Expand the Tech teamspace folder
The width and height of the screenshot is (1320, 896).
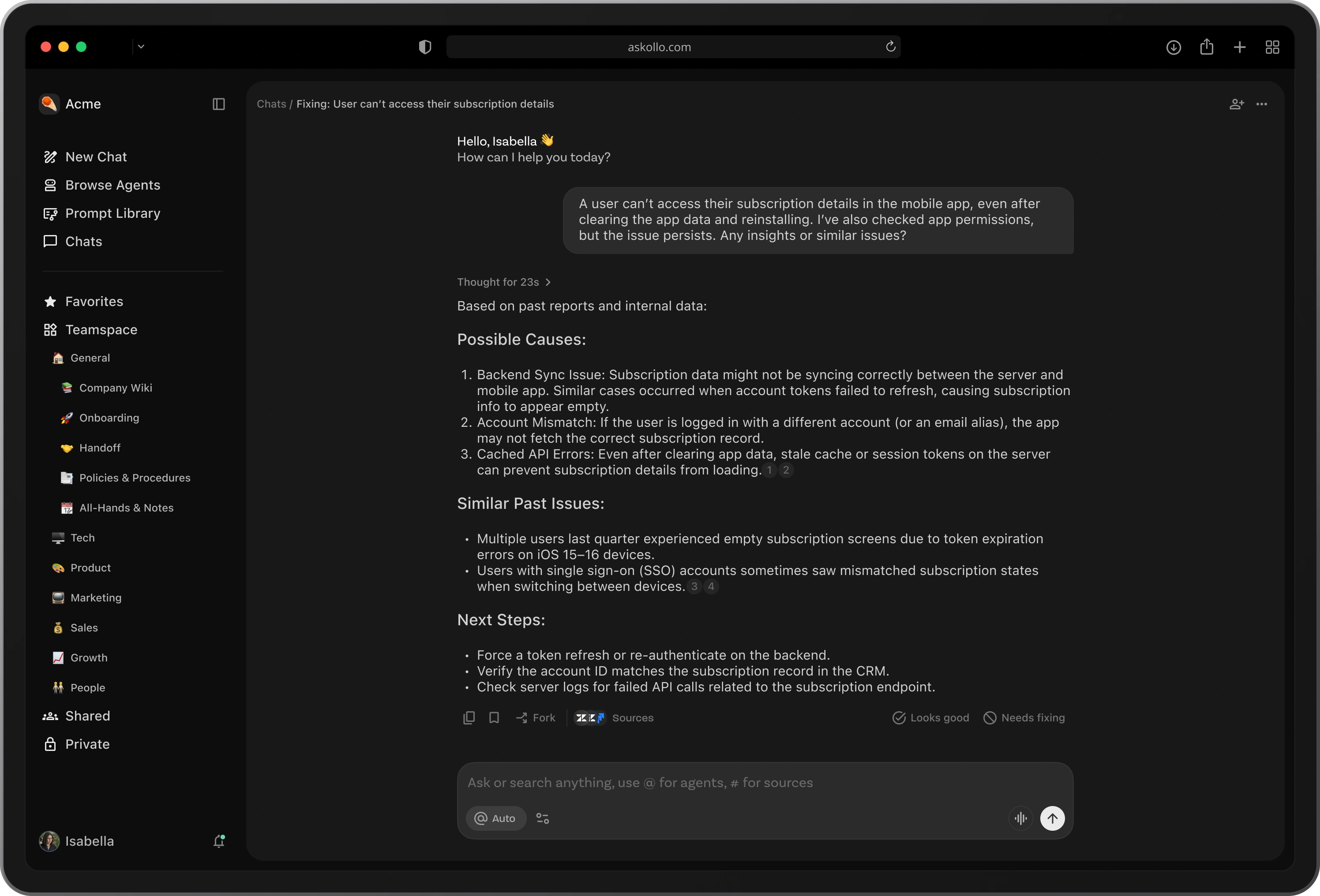[82, 538]
